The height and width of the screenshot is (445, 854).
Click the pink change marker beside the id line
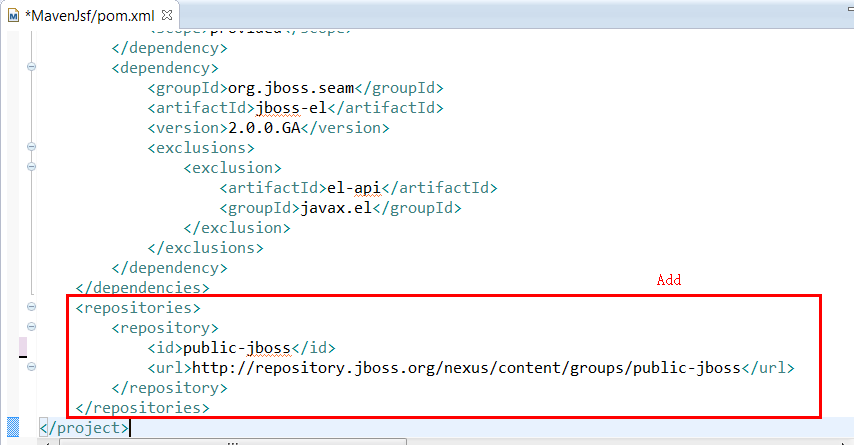coord(23,348)
